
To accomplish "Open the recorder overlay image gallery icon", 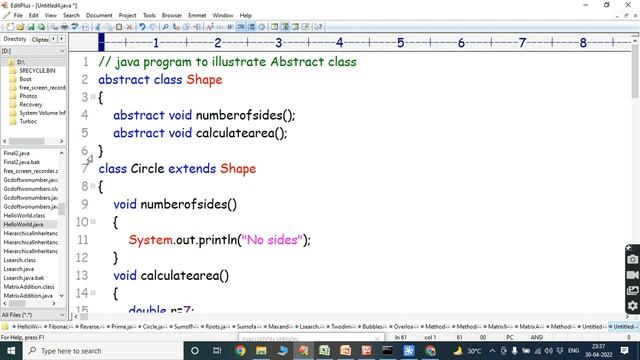I will pos(632,290).
